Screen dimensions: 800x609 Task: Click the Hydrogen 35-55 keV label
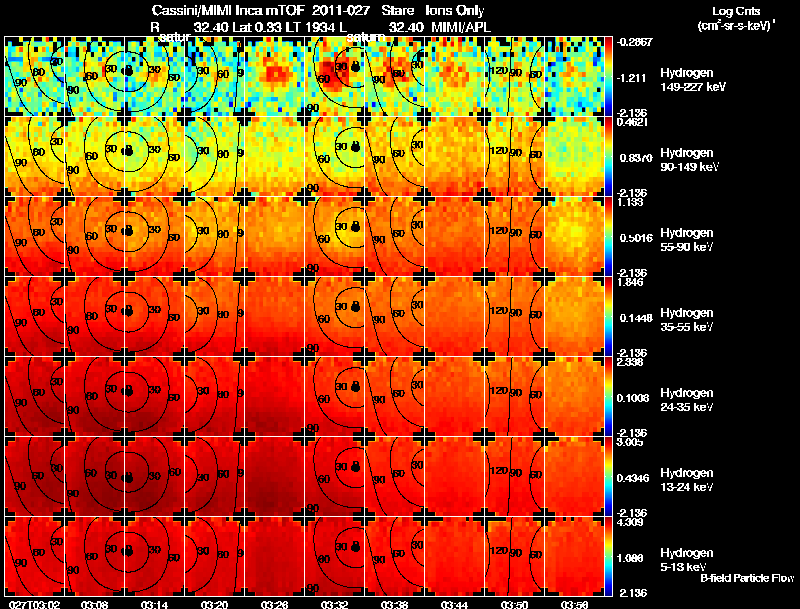click(687, 320)
